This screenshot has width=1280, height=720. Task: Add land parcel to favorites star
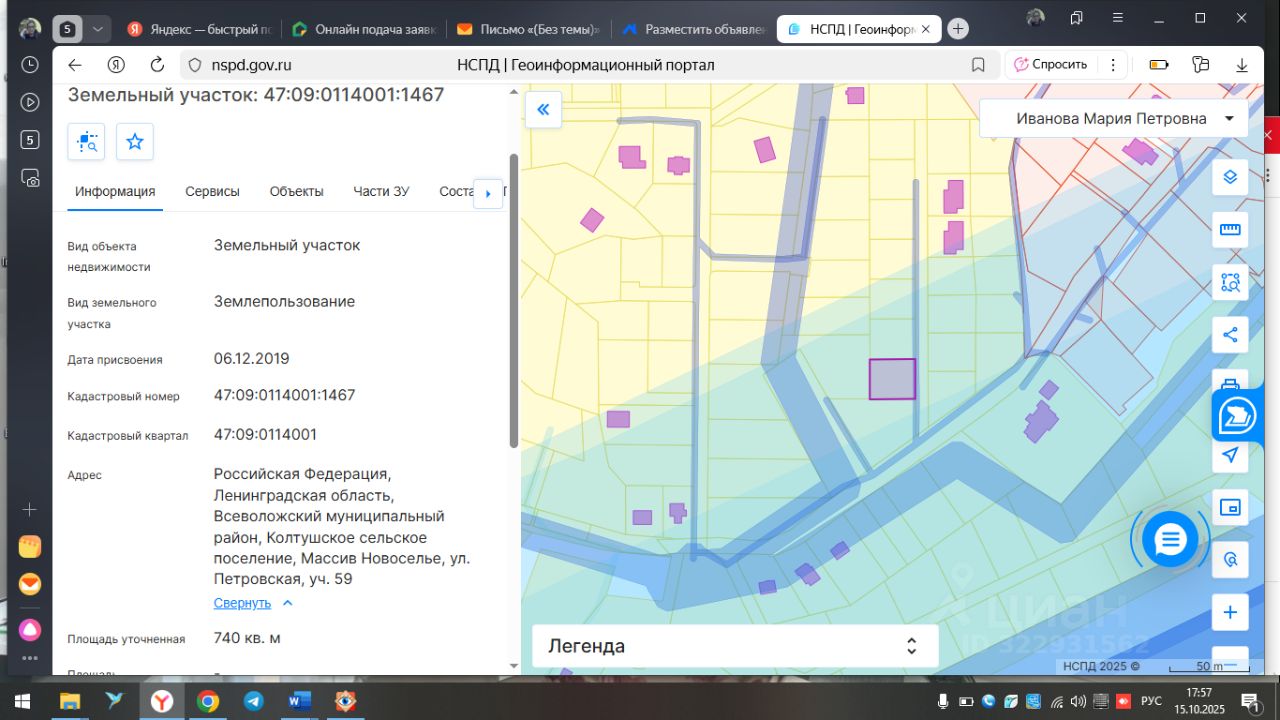pos(135,142)
